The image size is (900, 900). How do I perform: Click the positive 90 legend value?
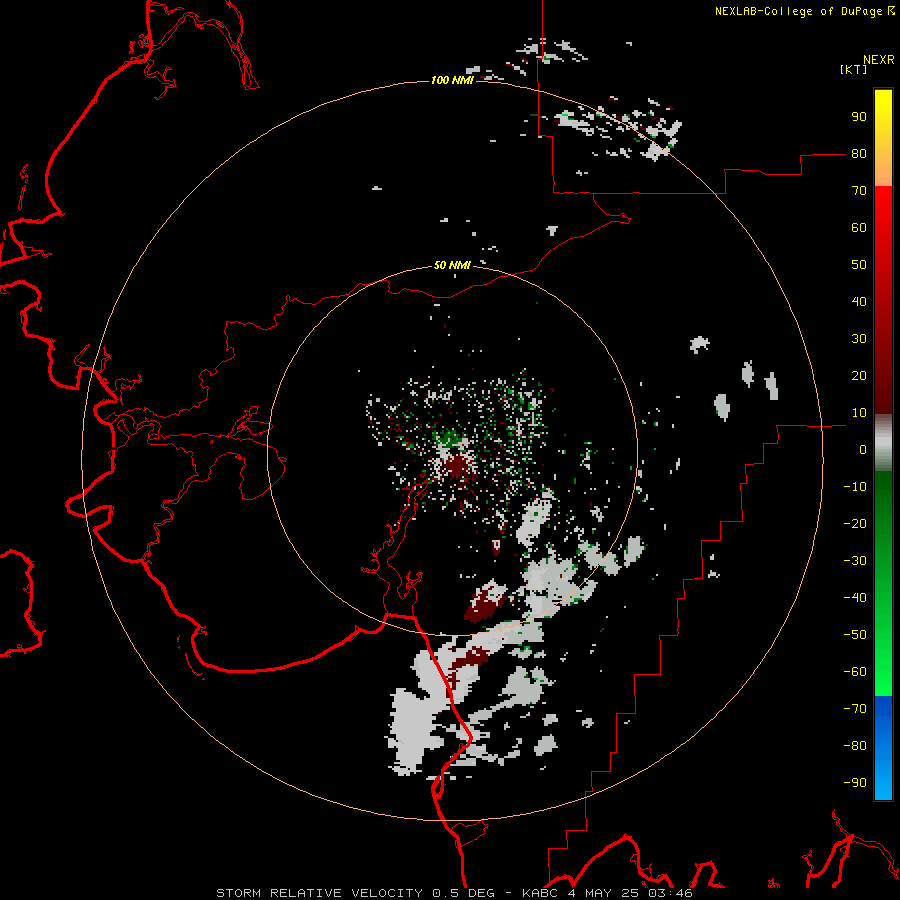point(859,117)
